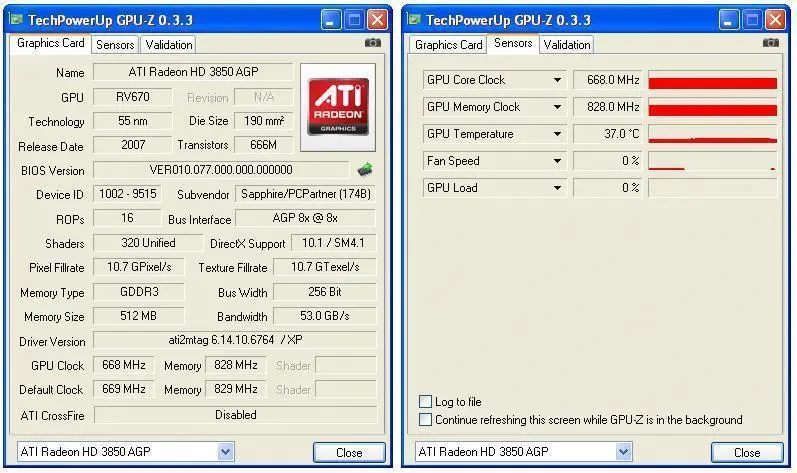Enable the Log to file checkbox
797x473 pixels.
pyautogui.click(x=425, y=401)
